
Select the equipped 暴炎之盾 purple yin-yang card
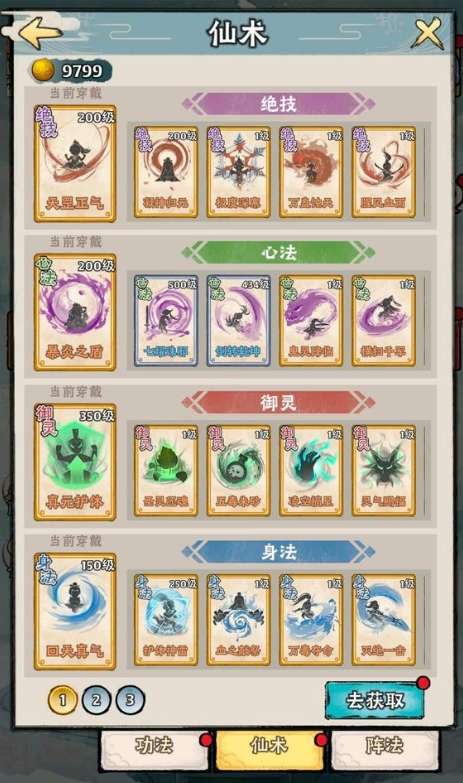click(x=75, y=312)
